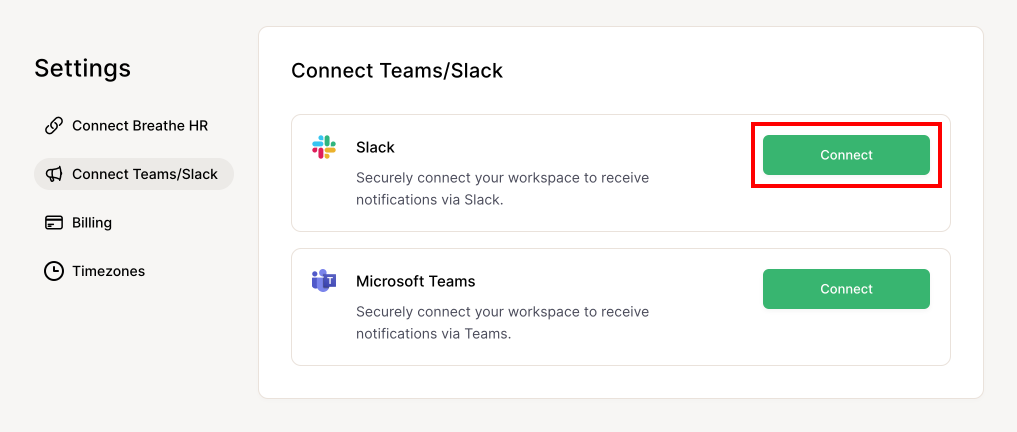Viewport: 1017px width, 432px height.
Task: Open the Timezones settings section
Action: pyautogui.click(x=108, y=271)
